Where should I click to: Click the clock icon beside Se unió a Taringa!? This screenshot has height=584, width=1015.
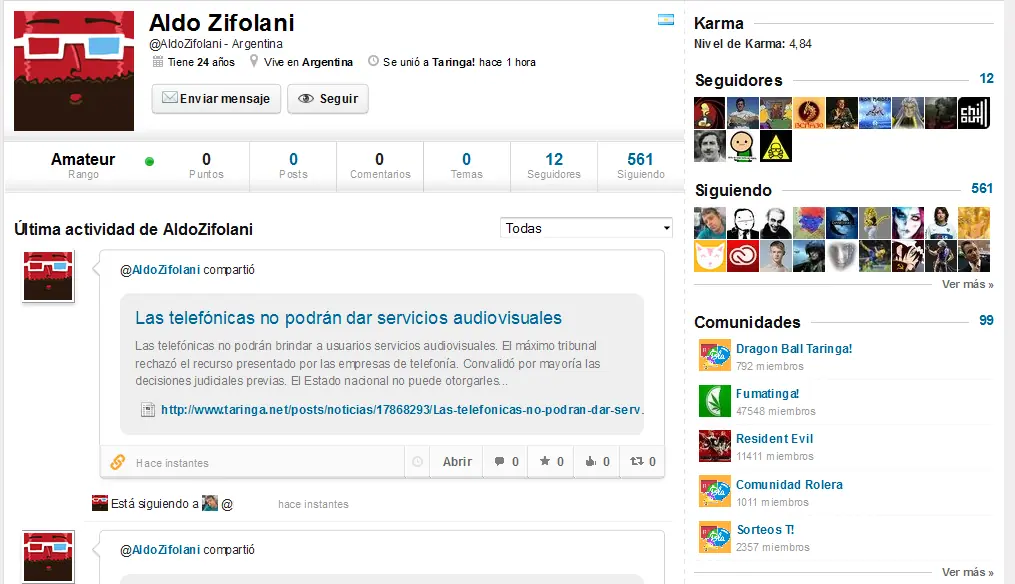(374, 61)
